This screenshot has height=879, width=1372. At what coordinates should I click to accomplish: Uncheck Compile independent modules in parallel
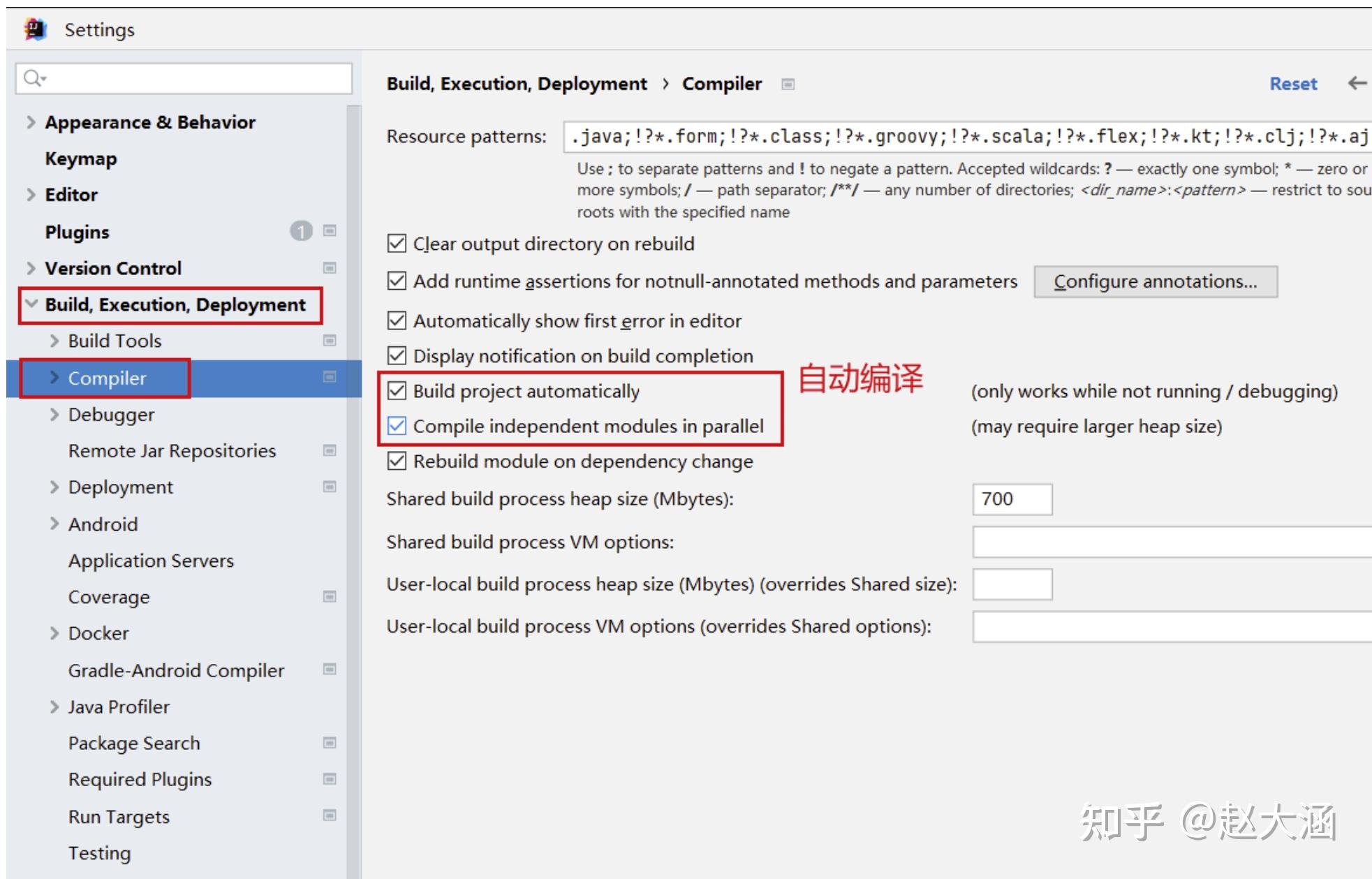tap(397, 426)
